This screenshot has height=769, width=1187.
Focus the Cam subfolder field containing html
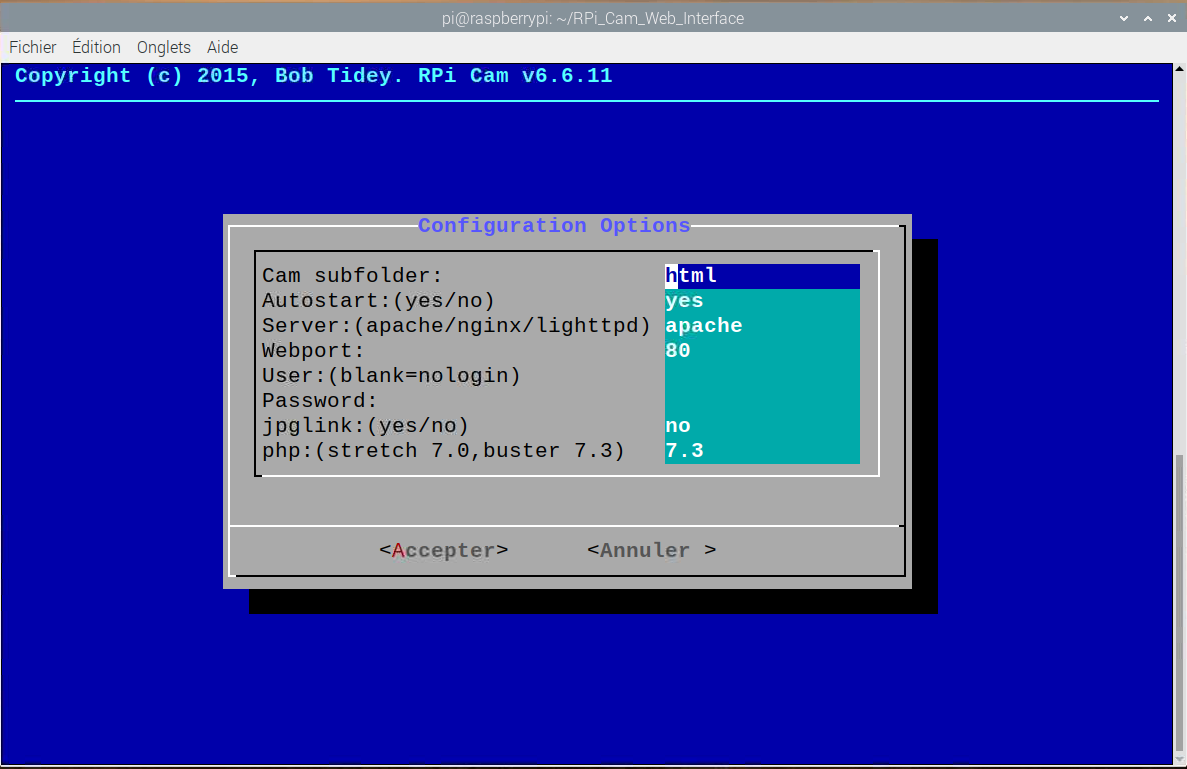(x=762, y=276)
